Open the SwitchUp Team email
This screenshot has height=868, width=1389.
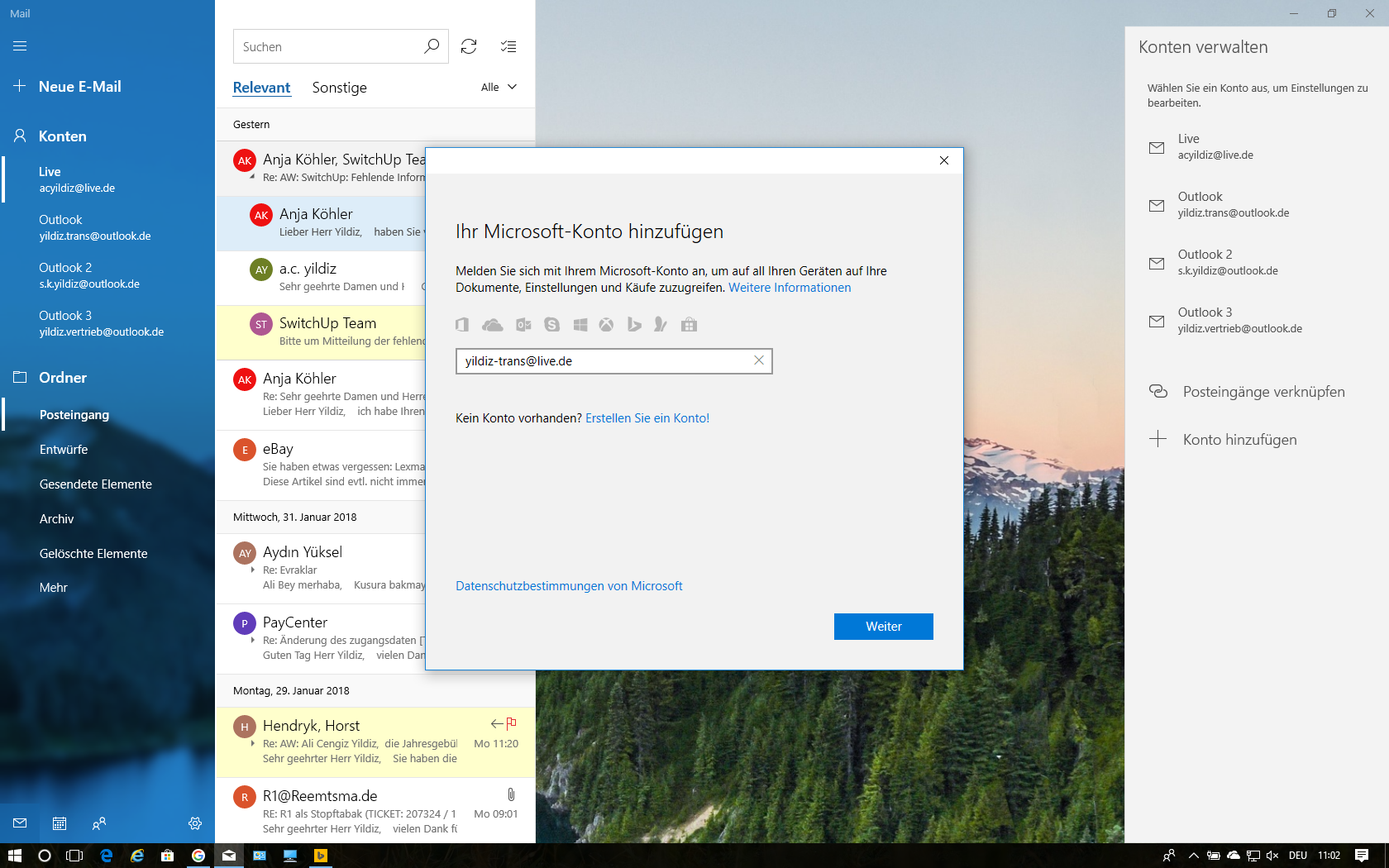click(321, 332)
